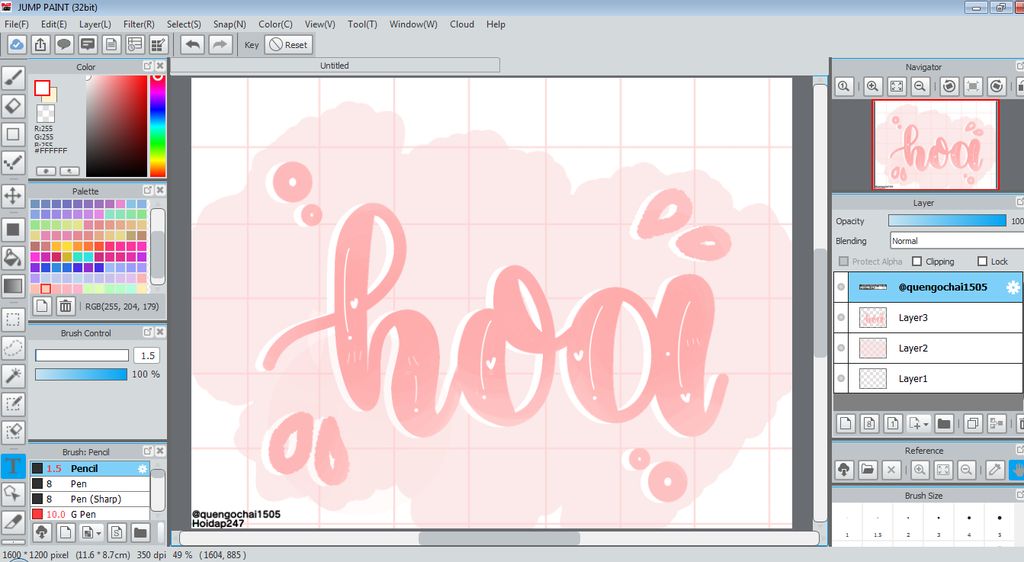
Task: Create a new color layer
Action: pos(846,424)
